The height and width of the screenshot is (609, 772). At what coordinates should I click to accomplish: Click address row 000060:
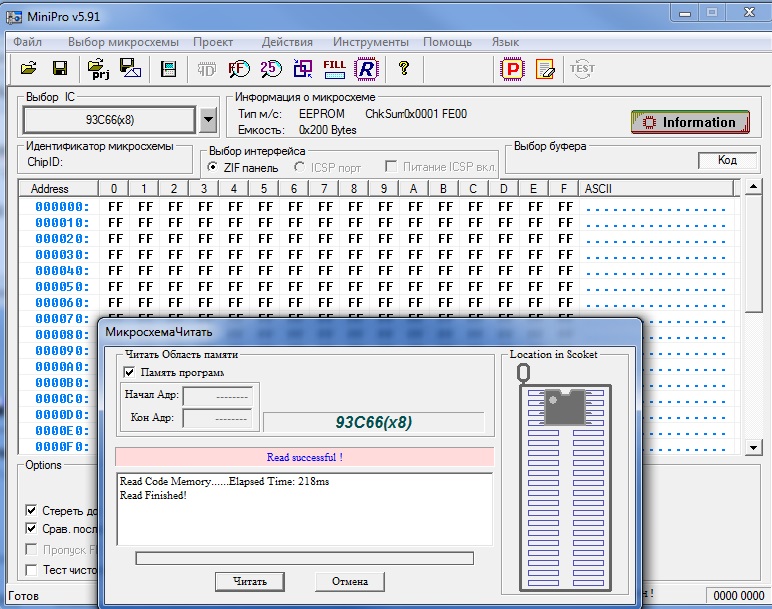[62, 303]
